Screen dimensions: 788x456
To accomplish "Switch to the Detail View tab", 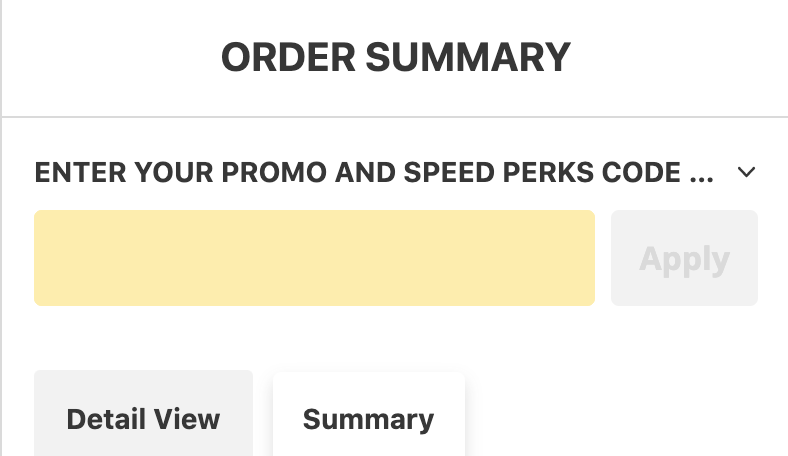I will [143, 417].
